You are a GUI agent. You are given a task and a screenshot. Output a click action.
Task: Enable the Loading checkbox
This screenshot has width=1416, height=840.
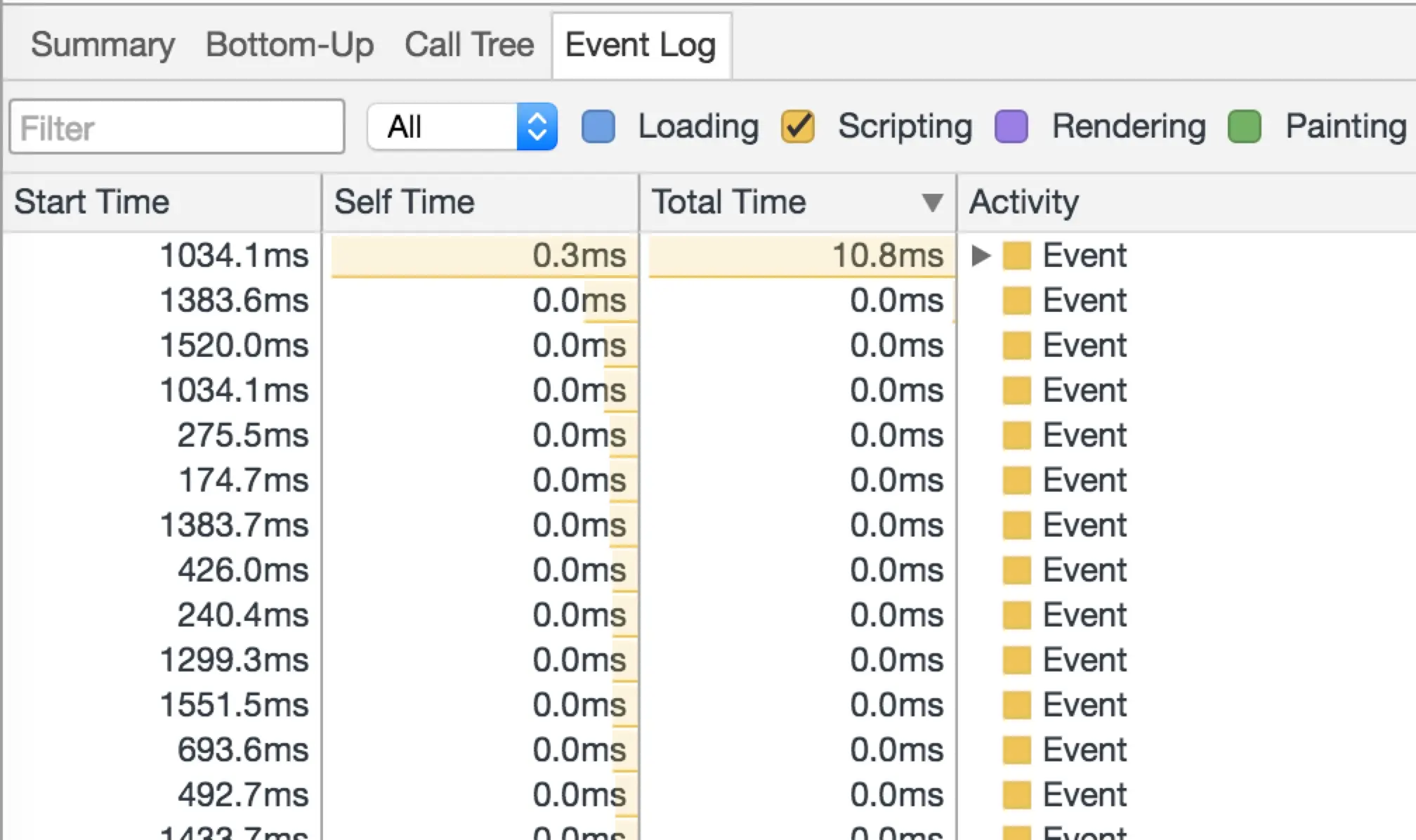[598, 127]
